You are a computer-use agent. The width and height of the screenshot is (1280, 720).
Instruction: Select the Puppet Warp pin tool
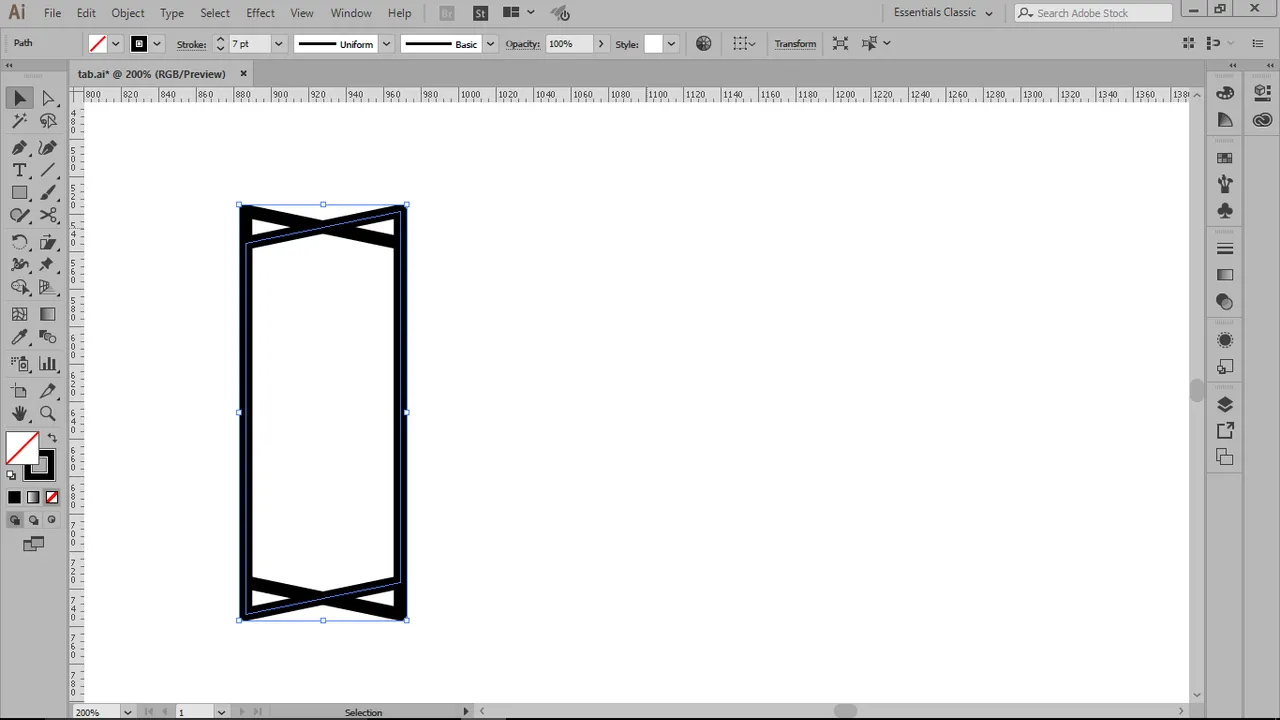[x=48, y=265]
